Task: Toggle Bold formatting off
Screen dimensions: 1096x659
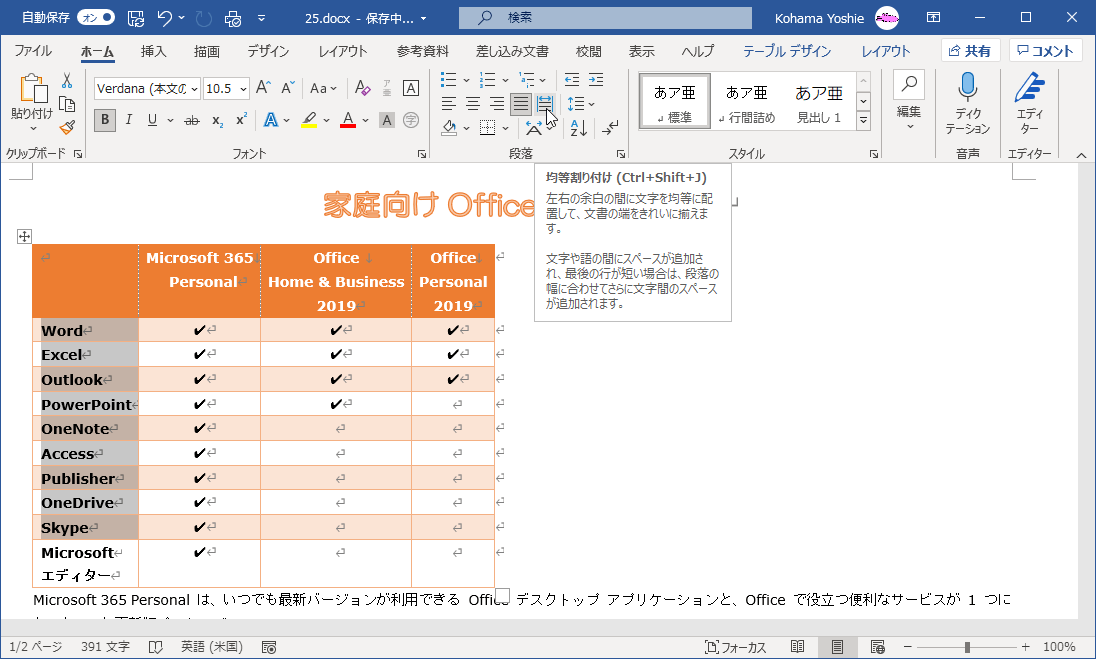Action: (x=105, y=120)
